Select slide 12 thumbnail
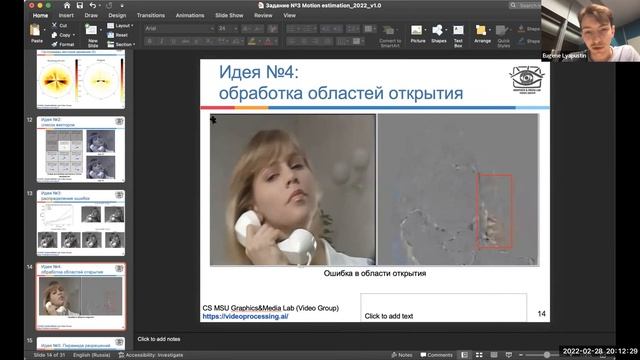Viewport: 640px width, 360px height. [x=81, y=149]
